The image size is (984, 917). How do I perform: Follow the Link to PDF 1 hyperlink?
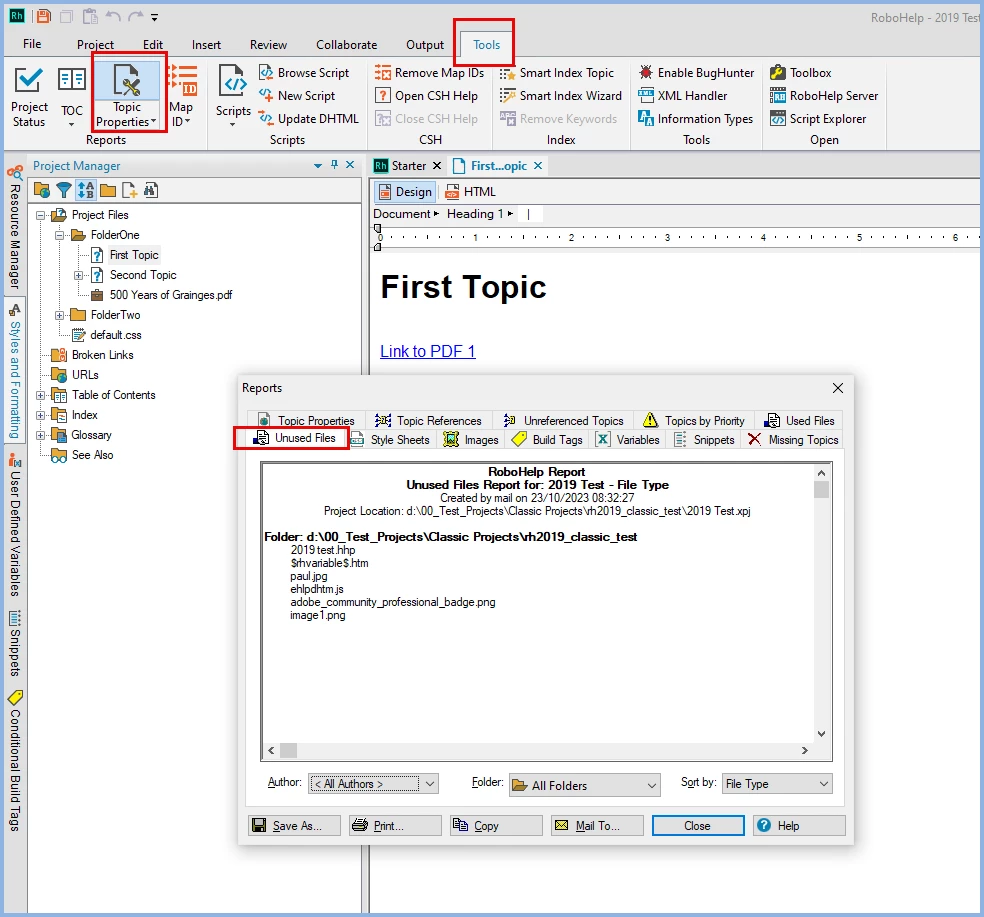click(428, 351)
